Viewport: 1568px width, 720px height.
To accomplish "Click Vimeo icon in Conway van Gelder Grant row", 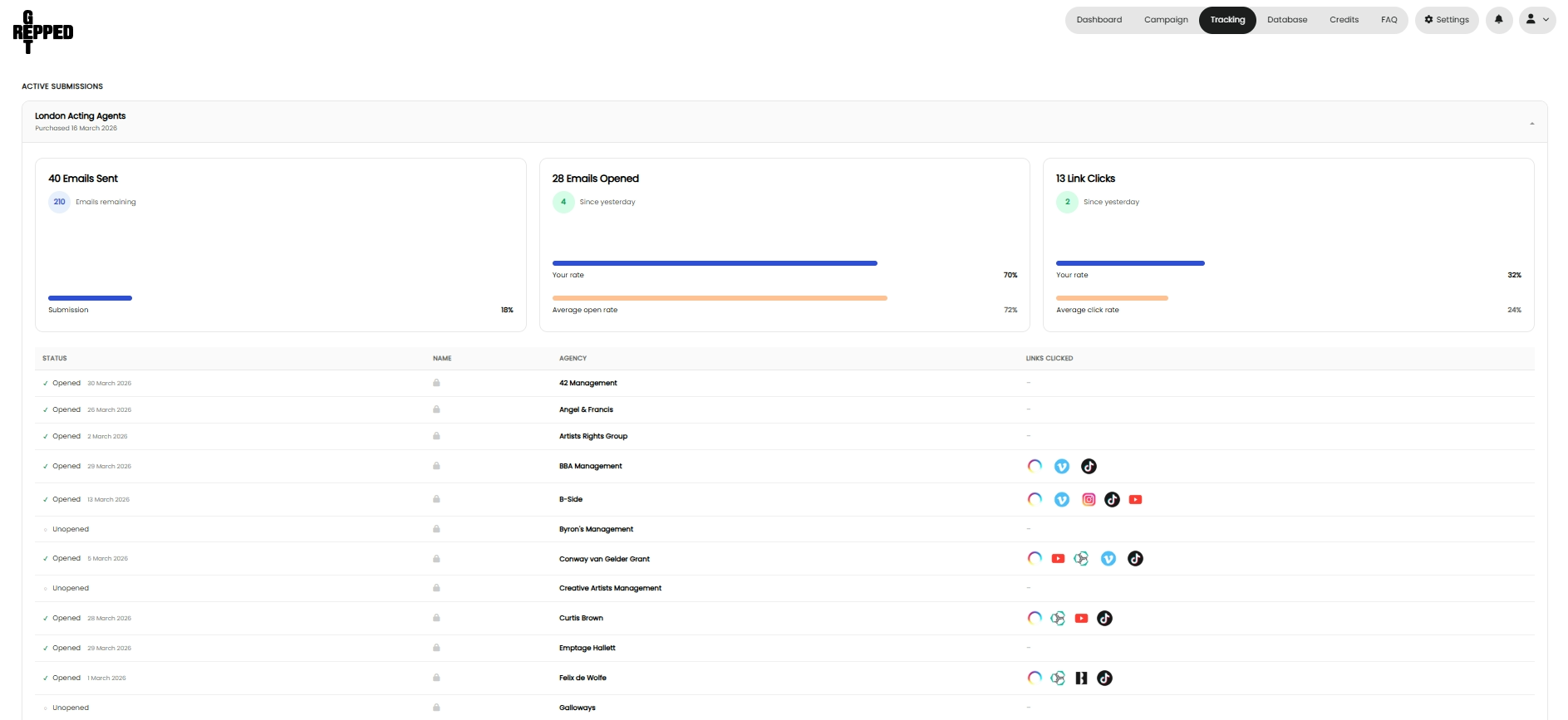I will coord(1108,559).
